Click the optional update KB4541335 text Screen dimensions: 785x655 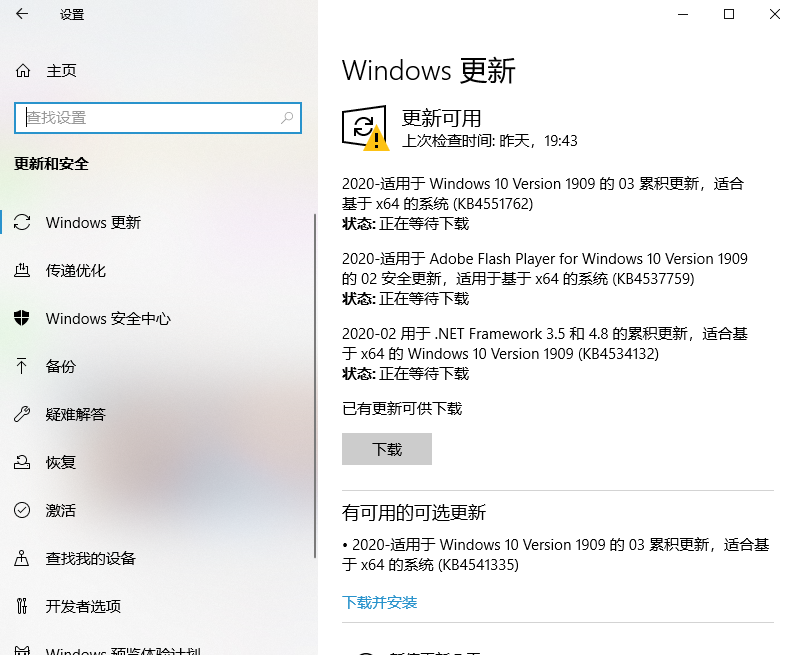tap(555, 554)
